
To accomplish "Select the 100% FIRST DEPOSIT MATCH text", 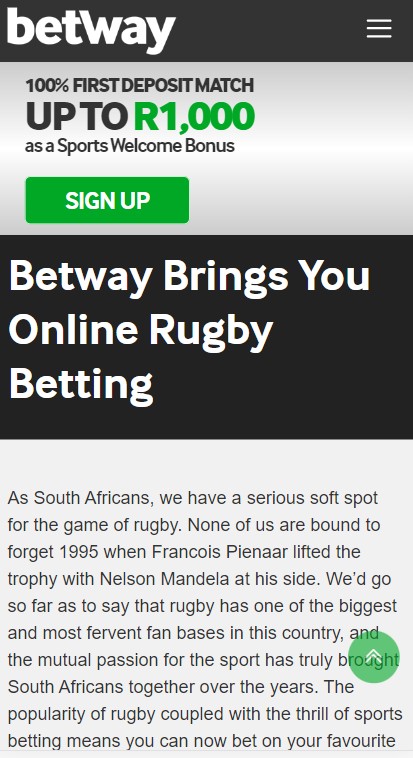I will pyautogui.click(x=139, y=86).
